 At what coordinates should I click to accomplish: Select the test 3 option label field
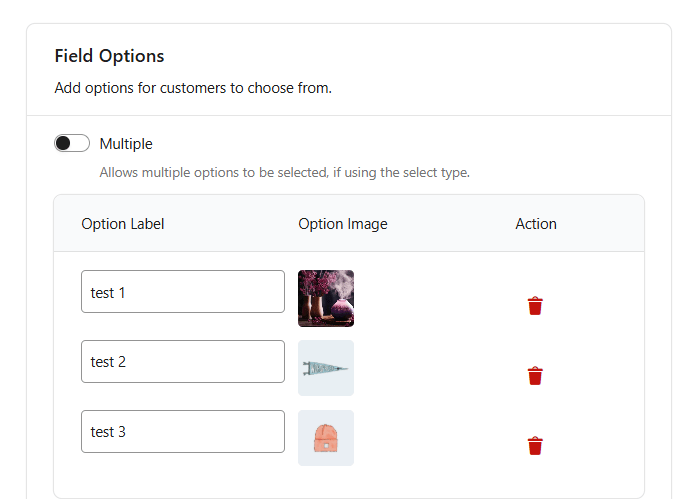pos(183,432)
